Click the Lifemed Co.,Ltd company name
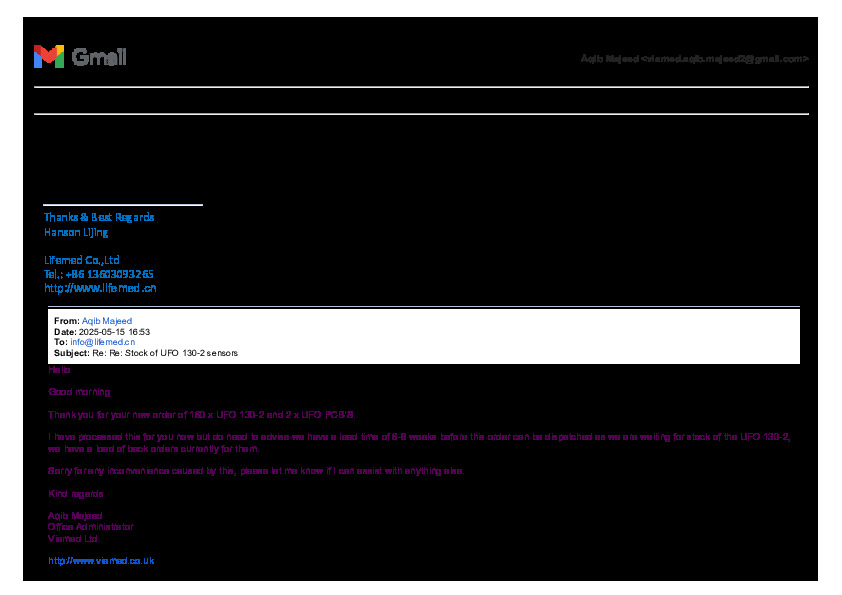This screenshot has height=595, width=842. (82, 260)
